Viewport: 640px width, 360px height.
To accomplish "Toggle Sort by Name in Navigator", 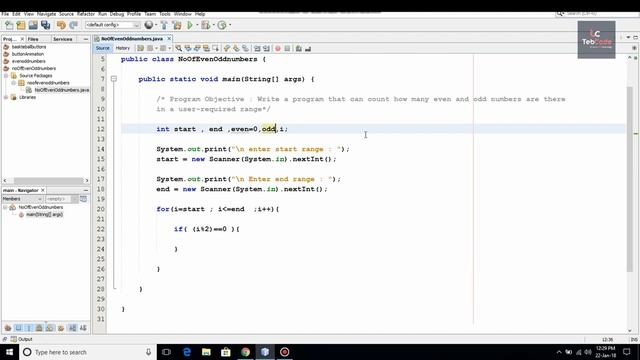I will click(72, 328).
